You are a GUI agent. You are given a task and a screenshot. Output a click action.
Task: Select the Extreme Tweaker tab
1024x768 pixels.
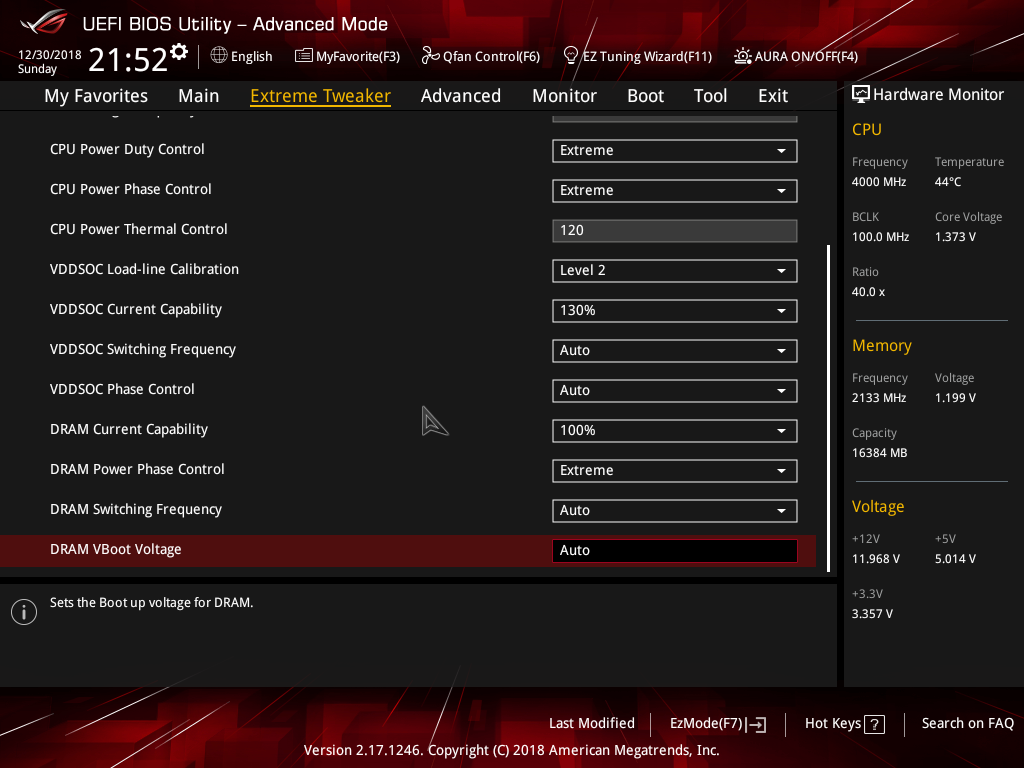321,96
